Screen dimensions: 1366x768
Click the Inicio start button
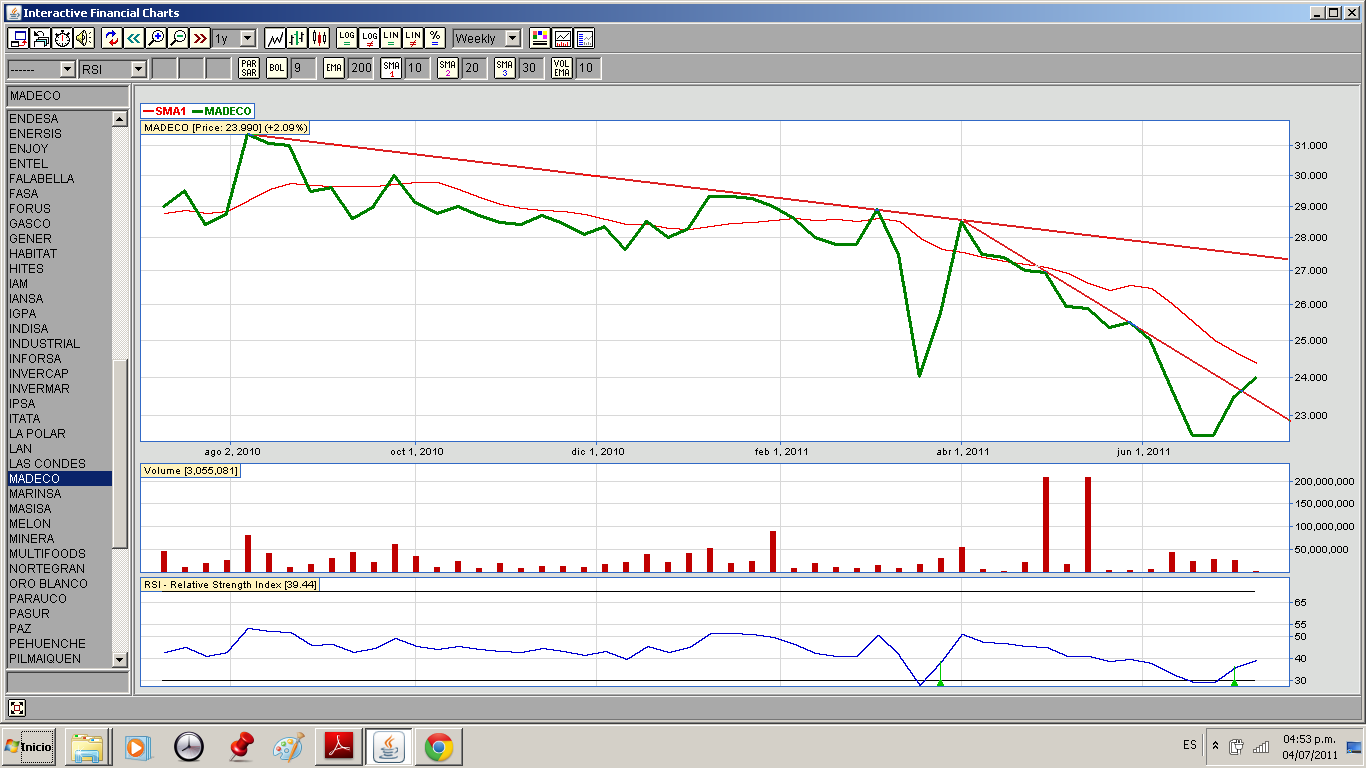coord(29,746)
